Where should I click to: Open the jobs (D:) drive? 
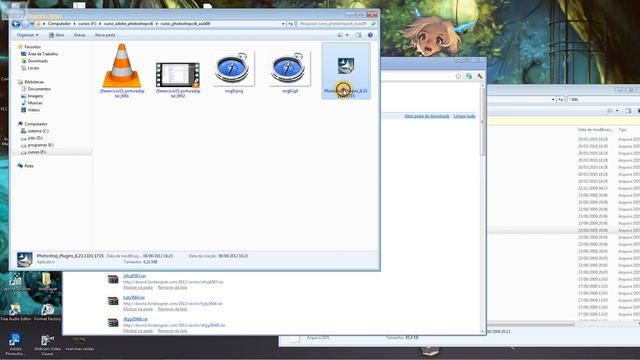click(32, 138)
